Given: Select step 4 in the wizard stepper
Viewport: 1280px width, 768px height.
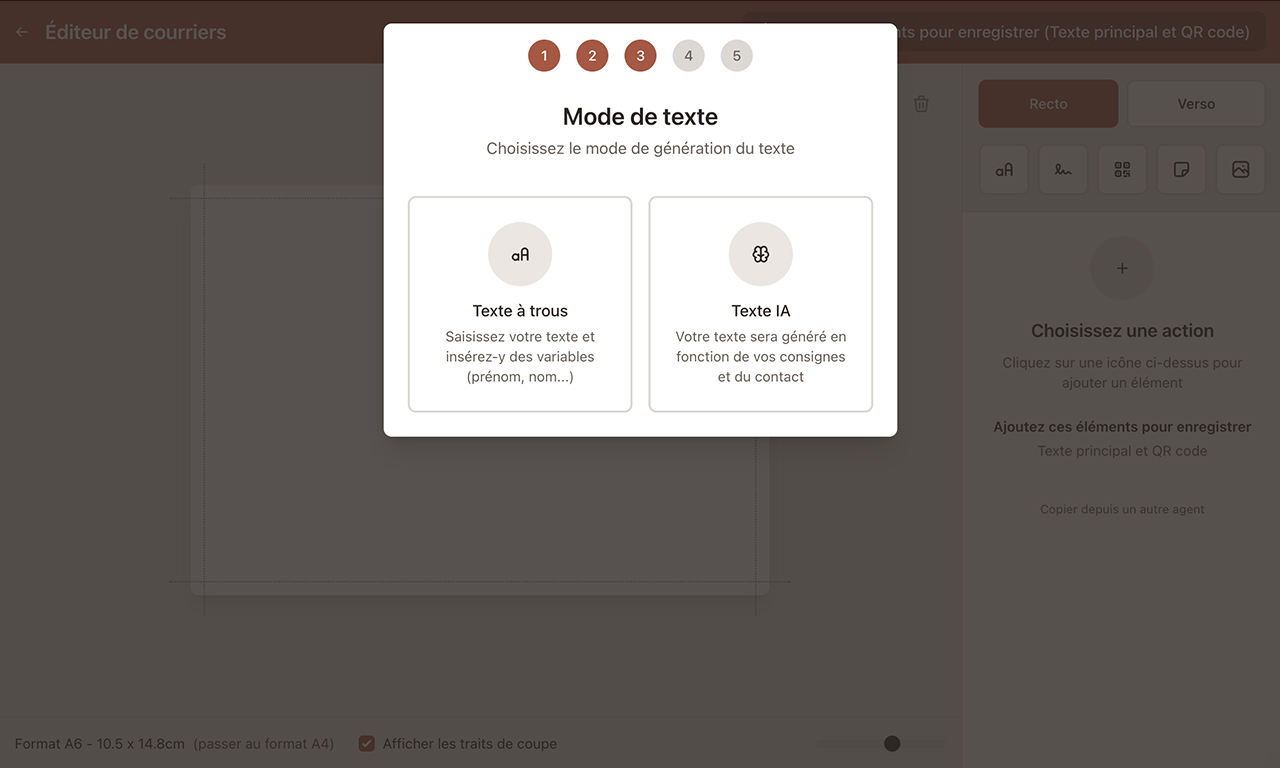Looking at the screenshot, I should 688,55.
